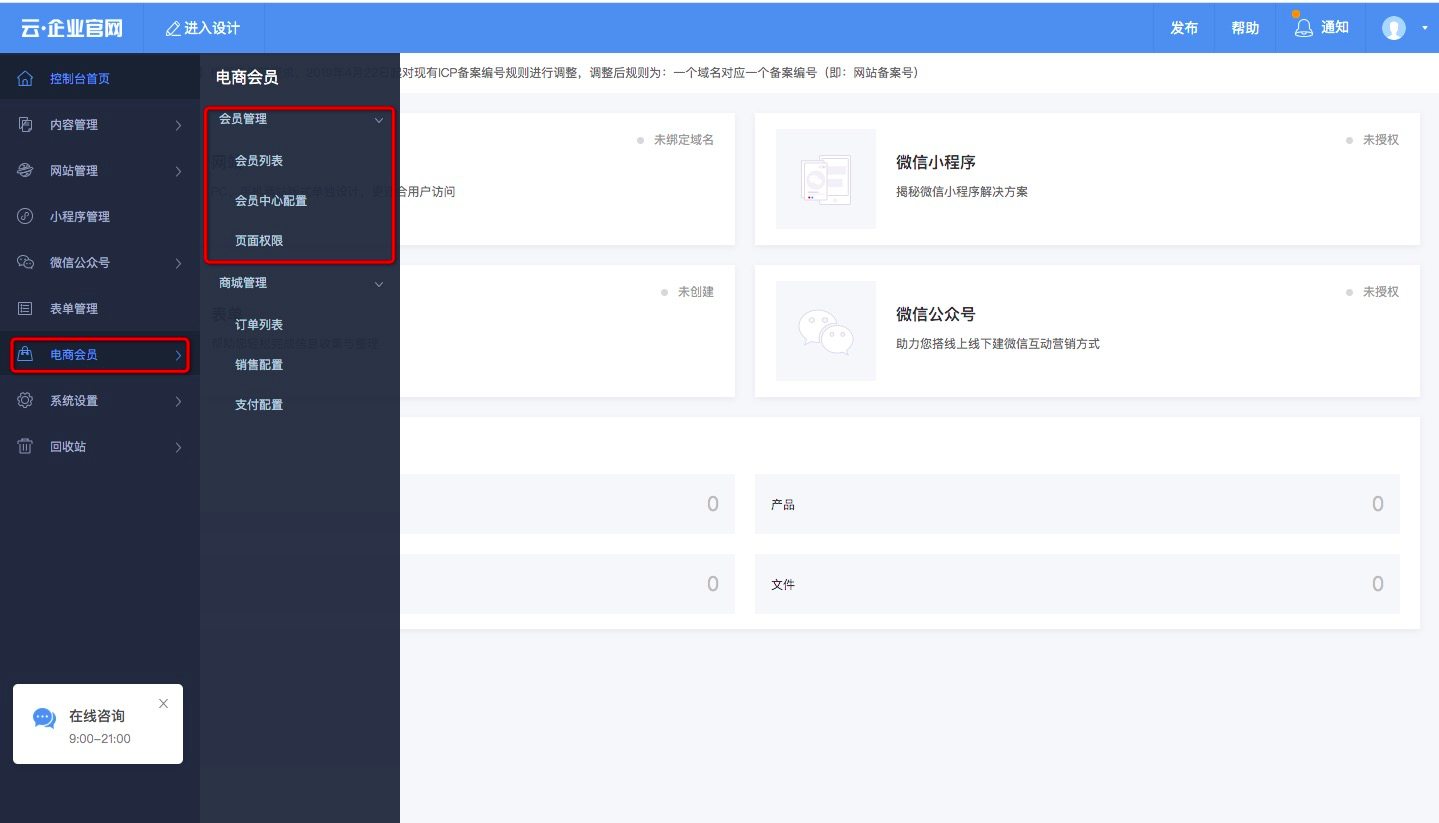Click 进入设计 text in header

click(x=212, y=28)
